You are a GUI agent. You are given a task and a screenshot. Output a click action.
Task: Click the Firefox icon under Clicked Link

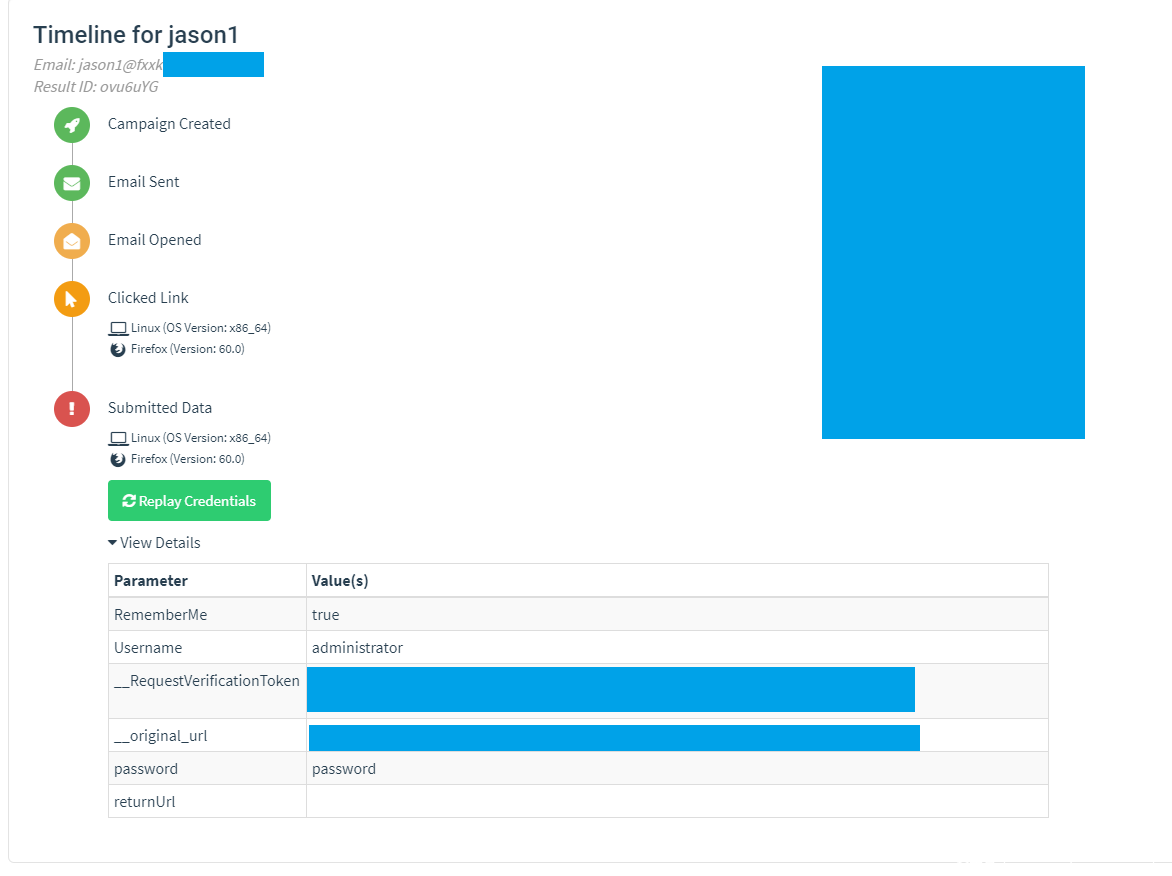click(118, 349)
